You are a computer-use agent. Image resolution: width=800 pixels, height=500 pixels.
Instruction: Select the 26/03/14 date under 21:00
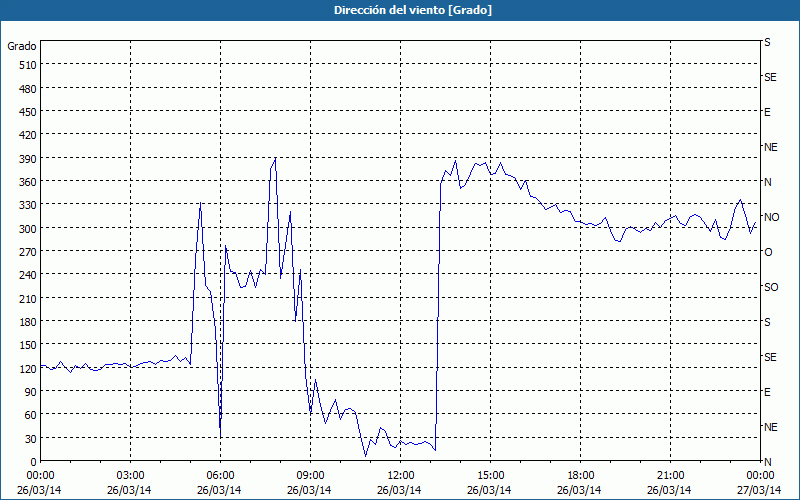click(669, 490)
